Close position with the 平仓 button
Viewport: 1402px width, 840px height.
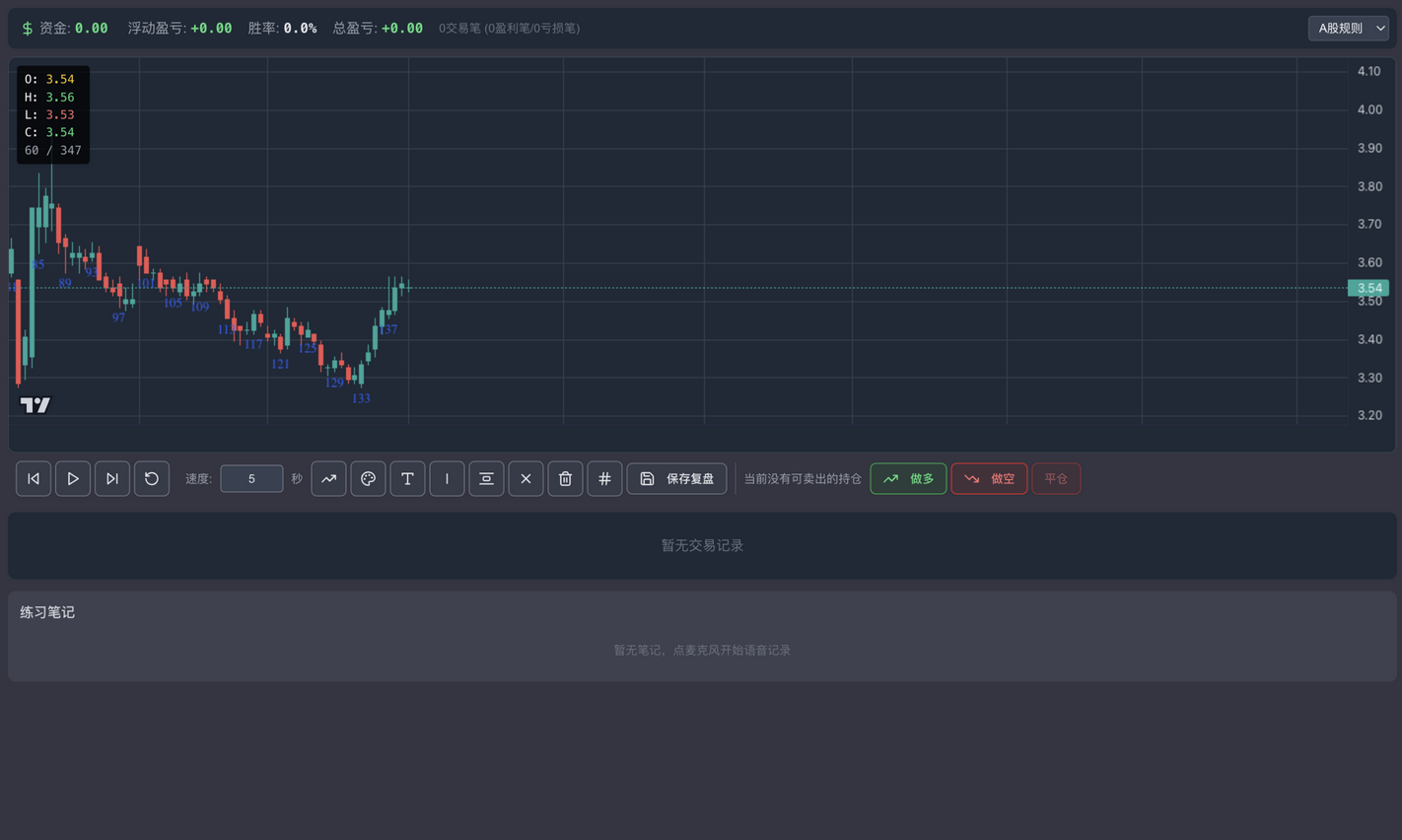click(x=1057, y=479)
